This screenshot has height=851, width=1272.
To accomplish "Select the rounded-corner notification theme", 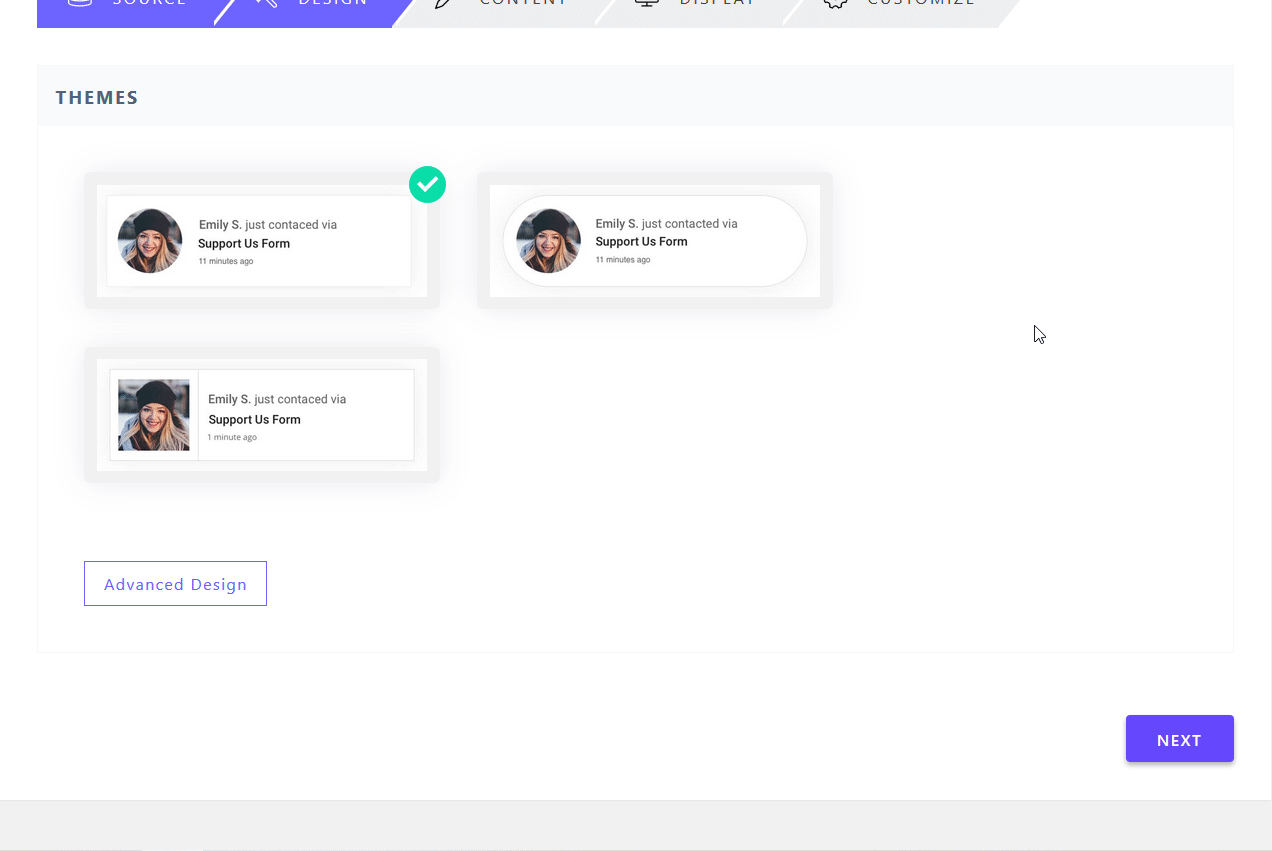I will (654, 240).
